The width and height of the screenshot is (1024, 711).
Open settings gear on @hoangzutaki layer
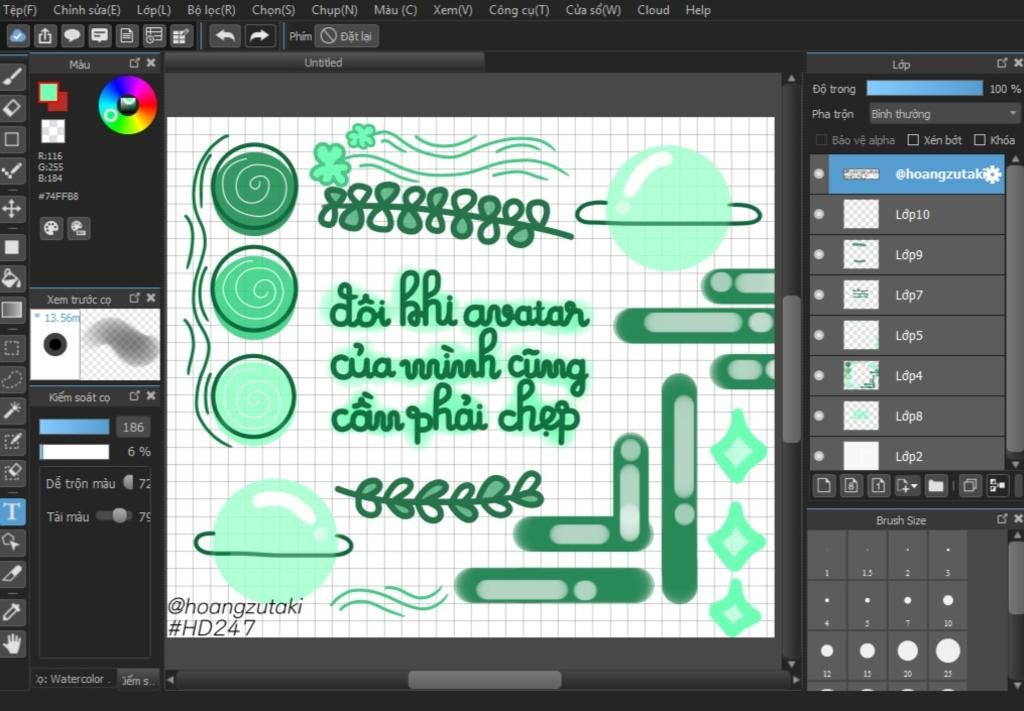pos(992,174)
